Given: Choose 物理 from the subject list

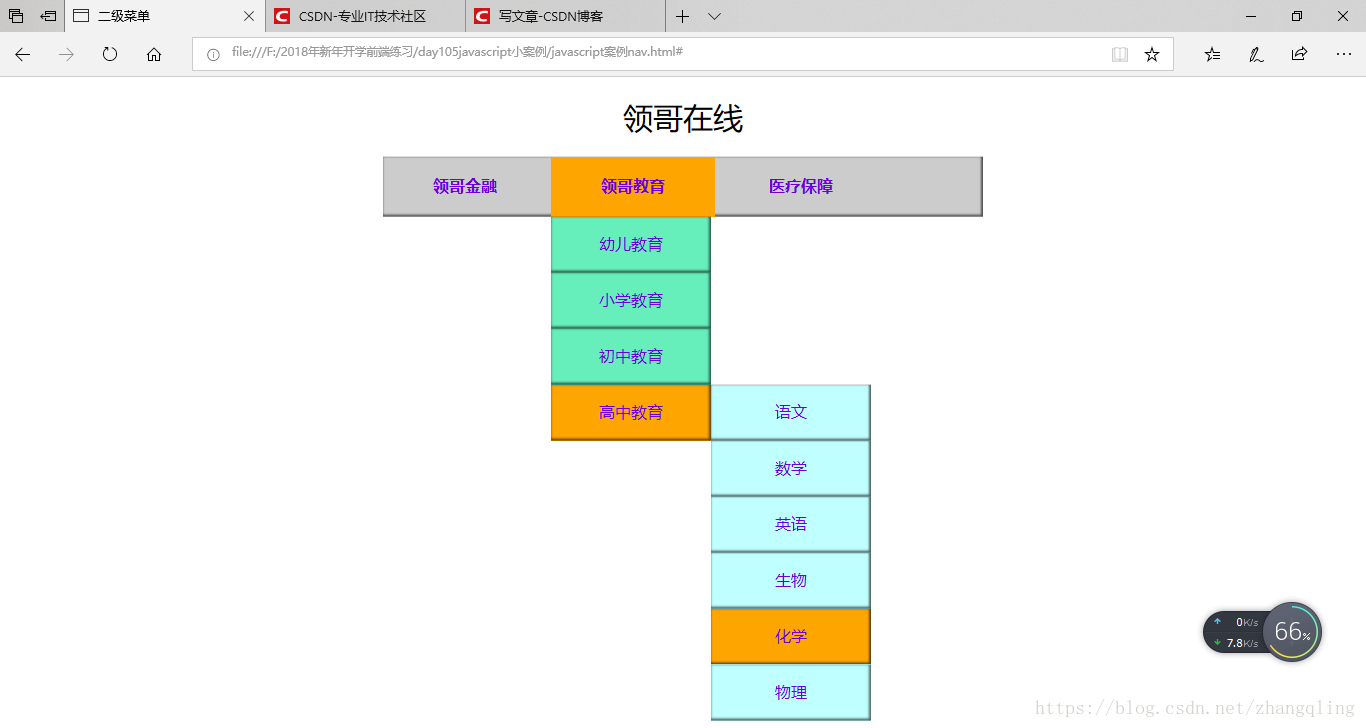Looking at the screenshot, I should 791,692.
